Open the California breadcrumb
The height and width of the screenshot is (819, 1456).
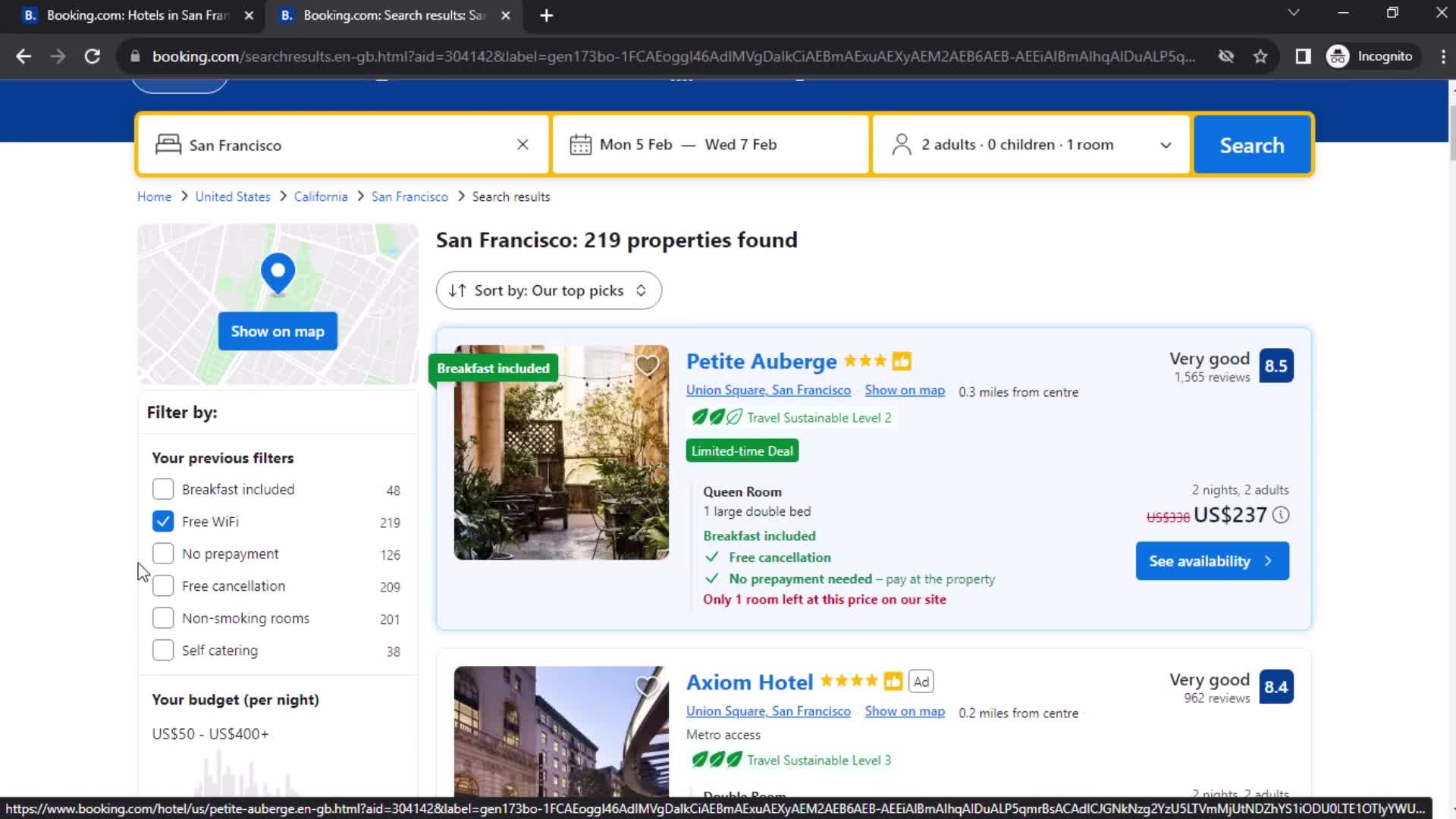(x=321, y=196)
